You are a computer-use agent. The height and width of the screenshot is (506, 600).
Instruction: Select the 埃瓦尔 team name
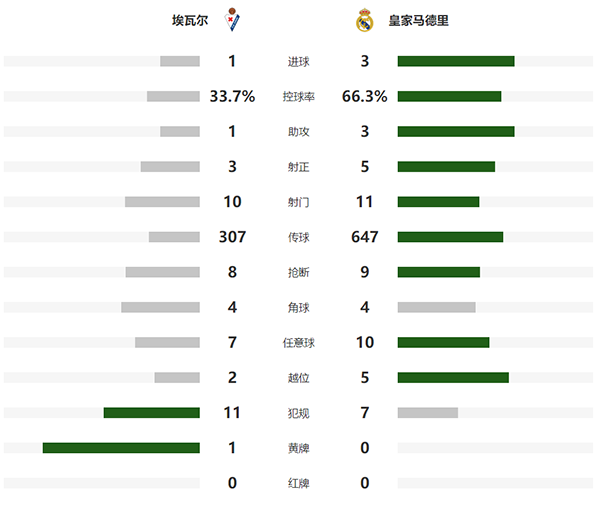pyautogui.click(x=190, y=20)
